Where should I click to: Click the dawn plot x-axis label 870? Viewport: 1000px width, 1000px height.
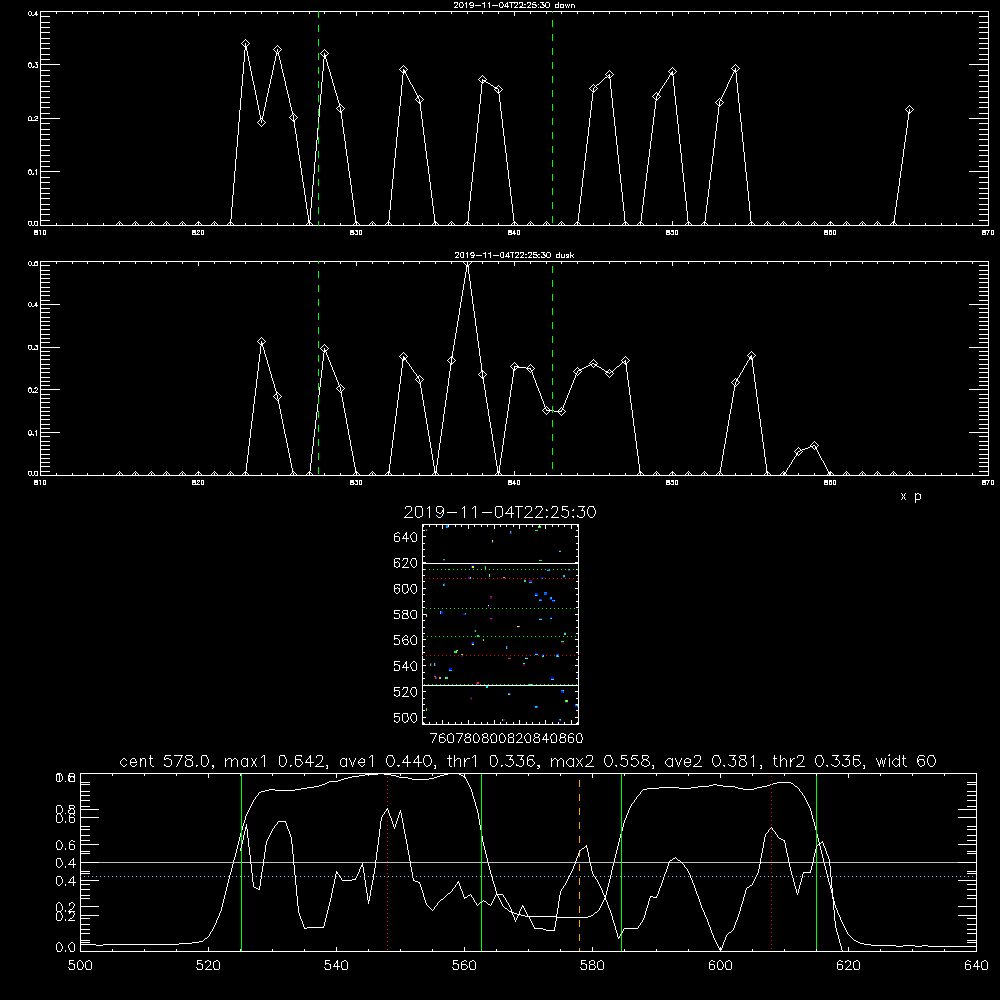click(987, 233)
